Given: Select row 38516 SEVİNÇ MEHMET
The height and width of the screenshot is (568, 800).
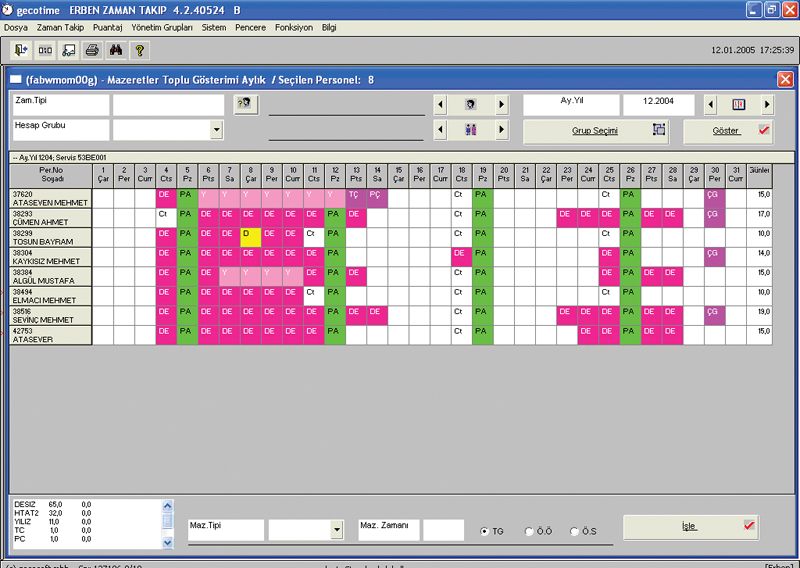Looking at the screenshot, I should [51, 315].
